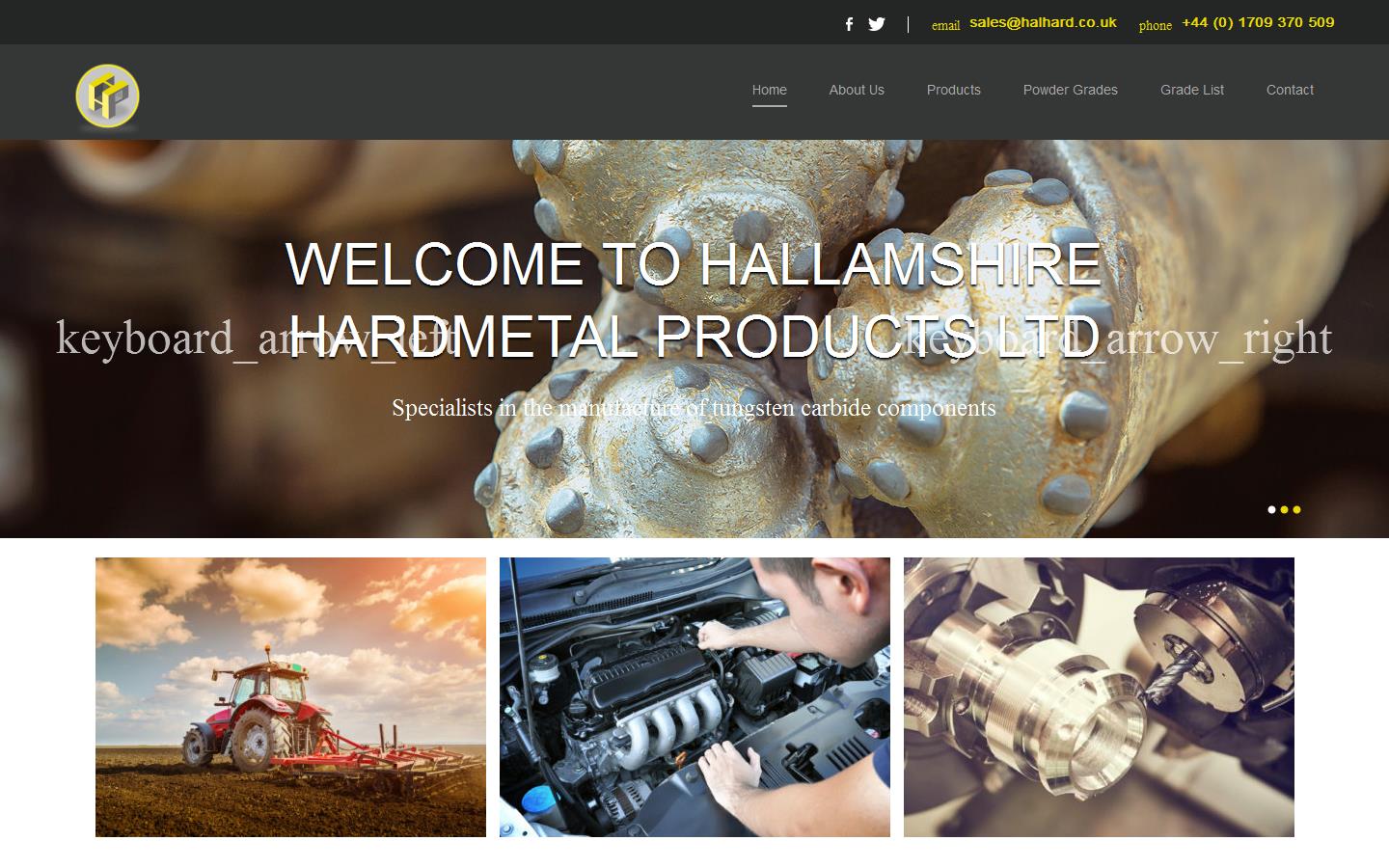1389x868 pixels.
Task: Click the Hallamshire Hardmetal logo
Action: click(x=108, y=96)
